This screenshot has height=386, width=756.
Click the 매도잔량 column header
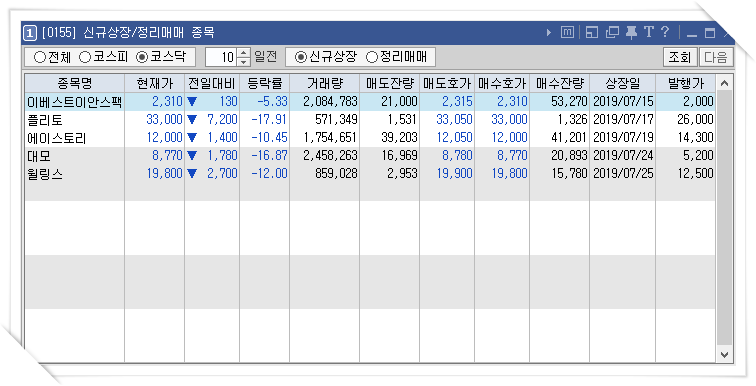(x=390, y=84)
